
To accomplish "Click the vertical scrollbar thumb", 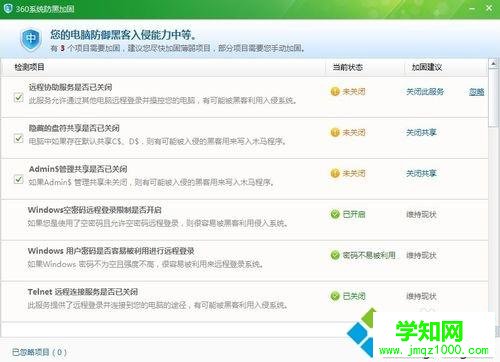I will point(493,98).
